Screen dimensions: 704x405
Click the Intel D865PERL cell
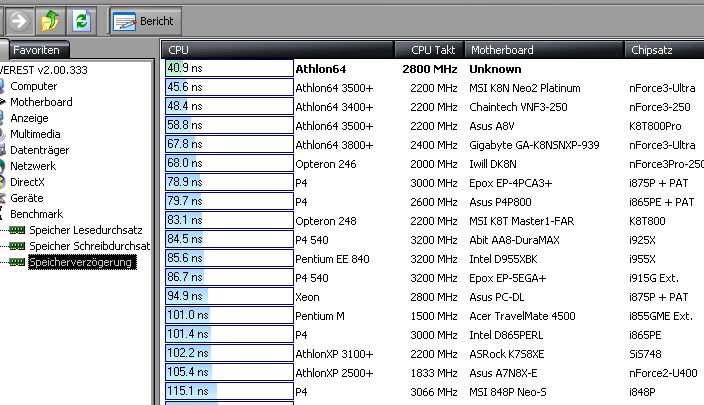coord(506,335)
